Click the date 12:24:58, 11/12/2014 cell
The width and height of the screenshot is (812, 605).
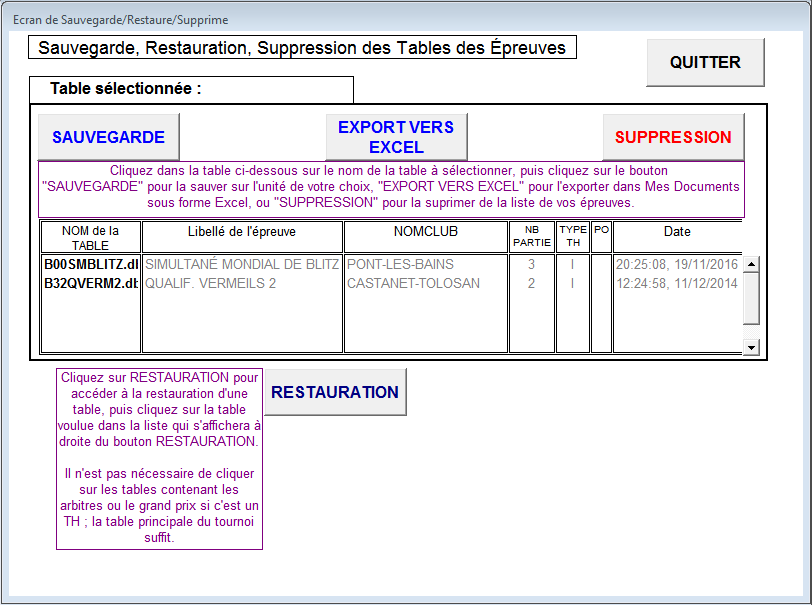(676, 284)
